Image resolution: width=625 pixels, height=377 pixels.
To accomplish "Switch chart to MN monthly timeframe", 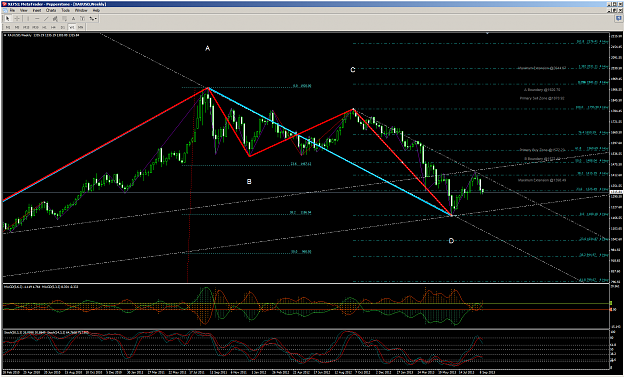I will 81,27.
